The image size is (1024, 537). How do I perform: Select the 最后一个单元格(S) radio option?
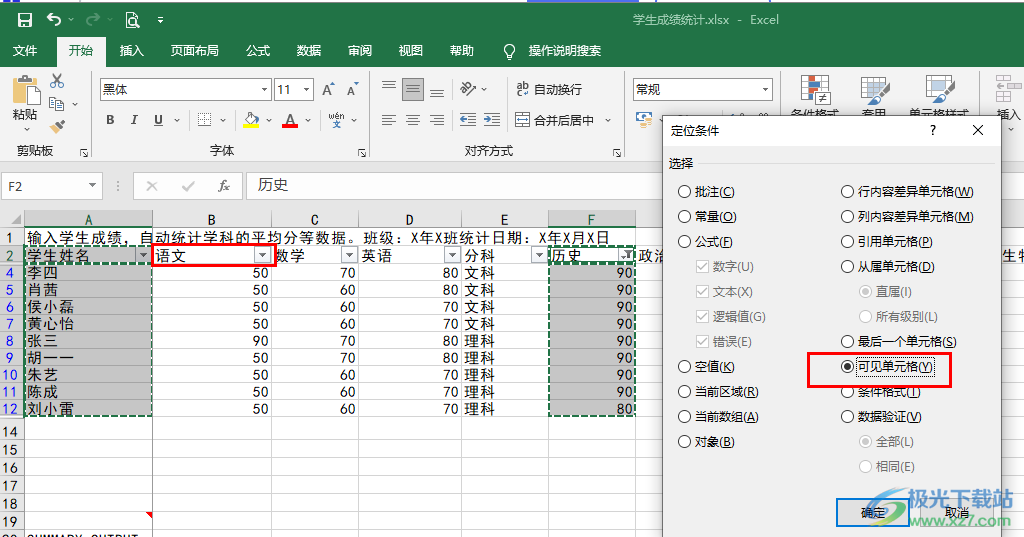coord(899,342)
